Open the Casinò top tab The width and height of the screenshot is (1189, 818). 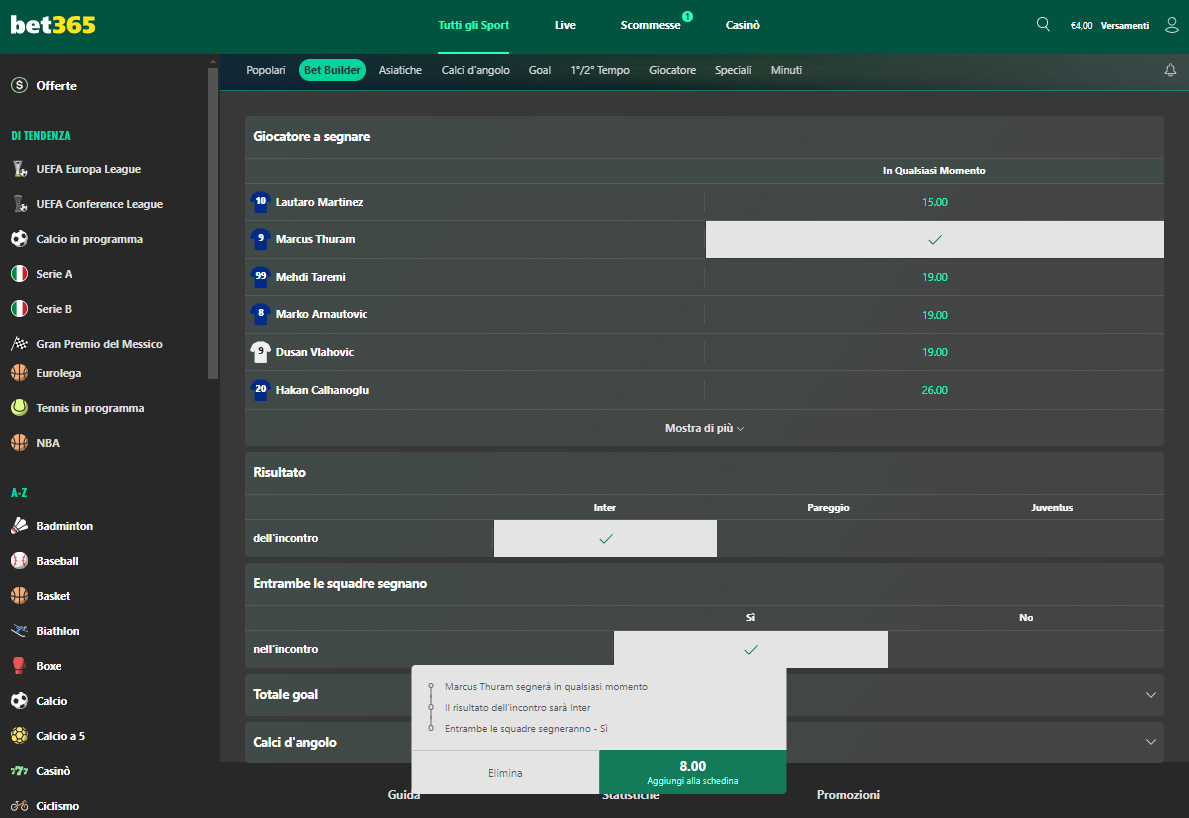(x=742, y=25)
